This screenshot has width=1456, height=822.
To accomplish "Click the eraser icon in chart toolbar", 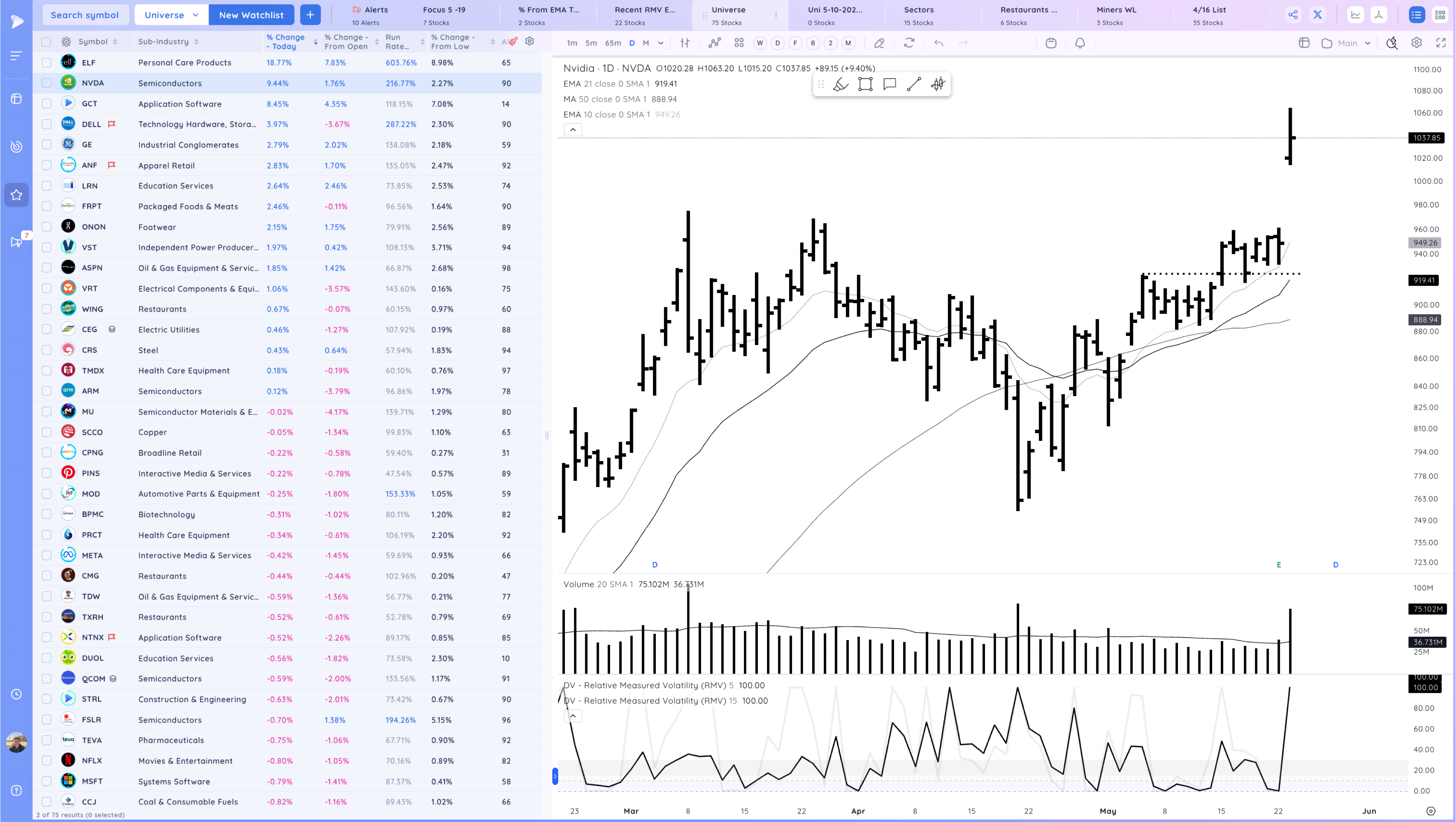I will tap(879, 43).
